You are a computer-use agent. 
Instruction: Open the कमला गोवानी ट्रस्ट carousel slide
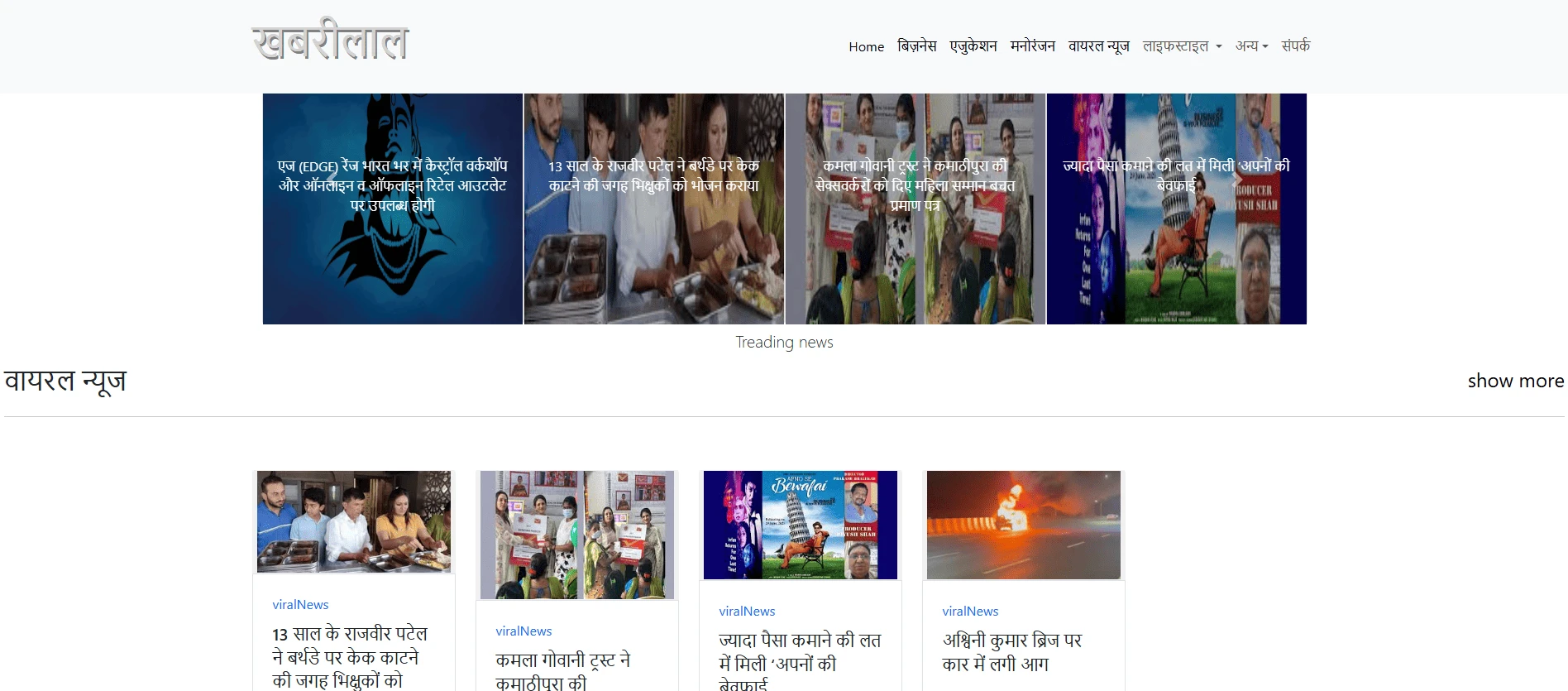[915, 248]
